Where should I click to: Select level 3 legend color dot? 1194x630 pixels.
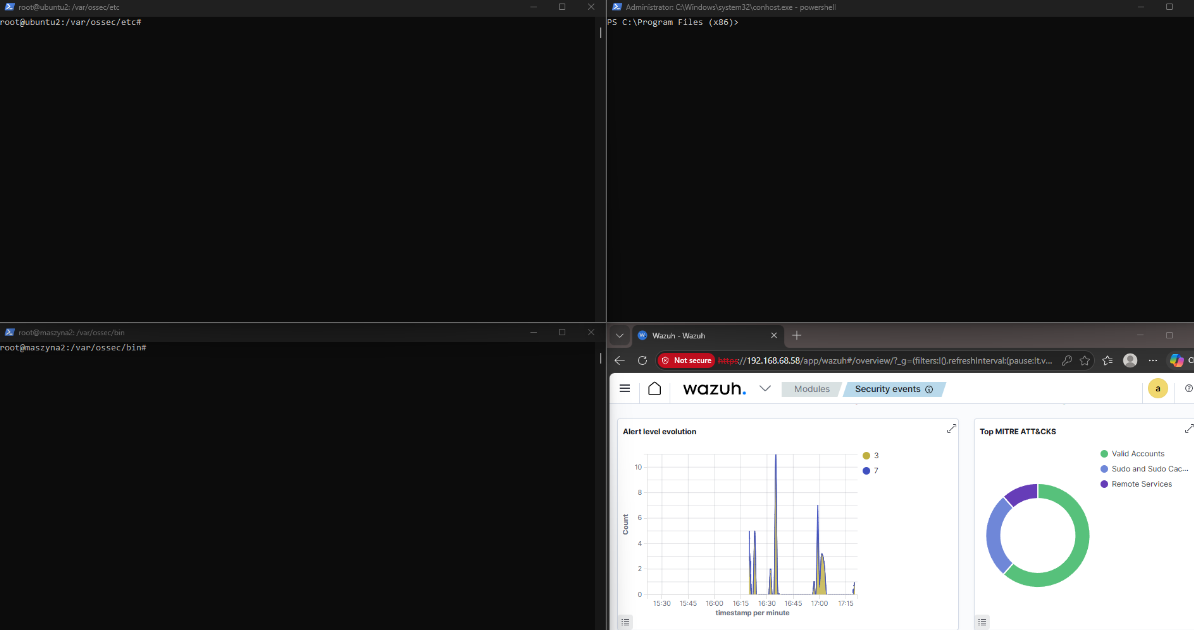[x=866, y=456]
